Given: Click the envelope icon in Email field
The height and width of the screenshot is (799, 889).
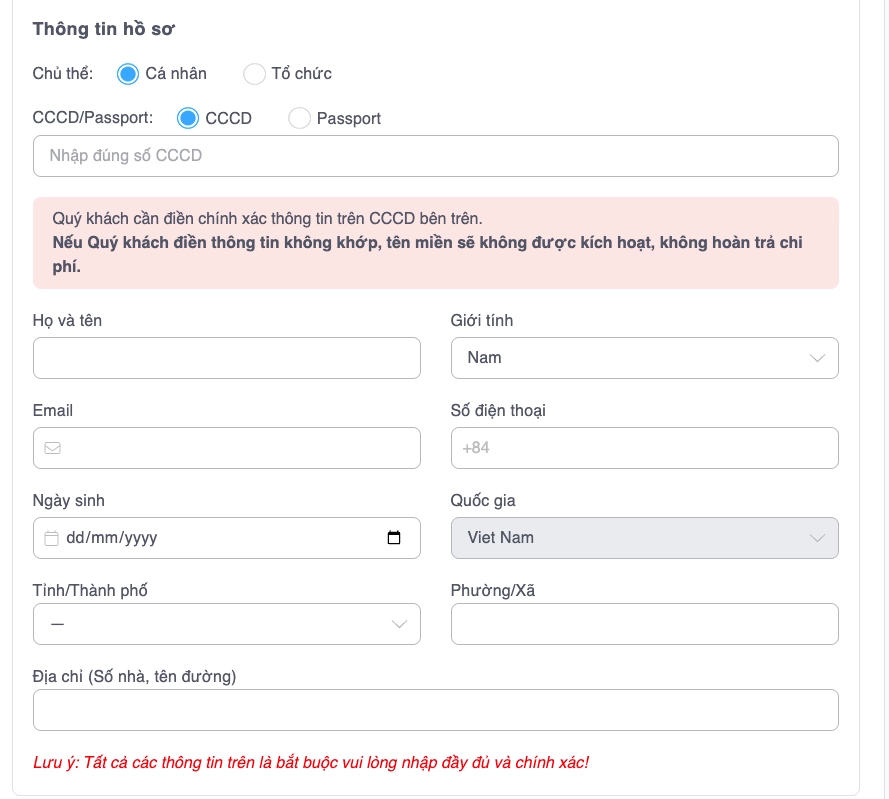Looking at the screenshot, I should coord(53,448).
